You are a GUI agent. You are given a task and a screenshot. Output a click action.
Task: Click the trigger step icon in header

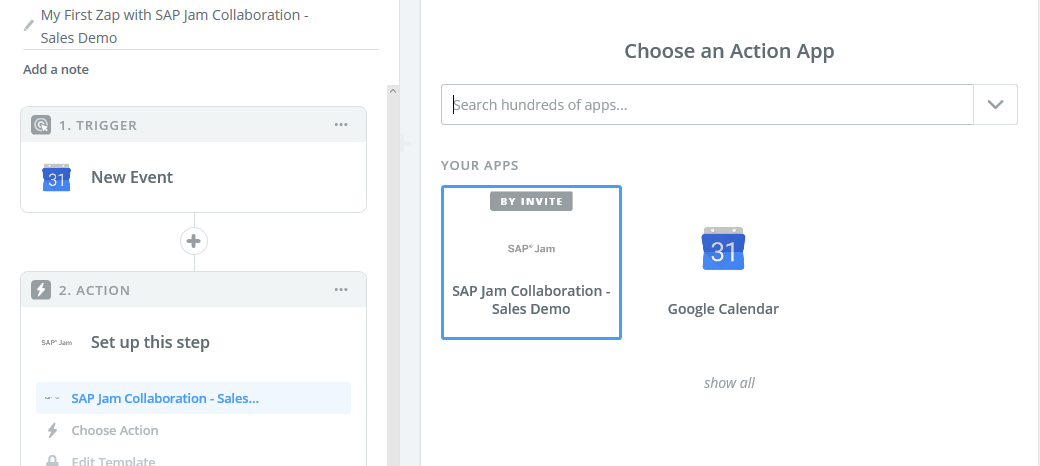tap(40, 125)
